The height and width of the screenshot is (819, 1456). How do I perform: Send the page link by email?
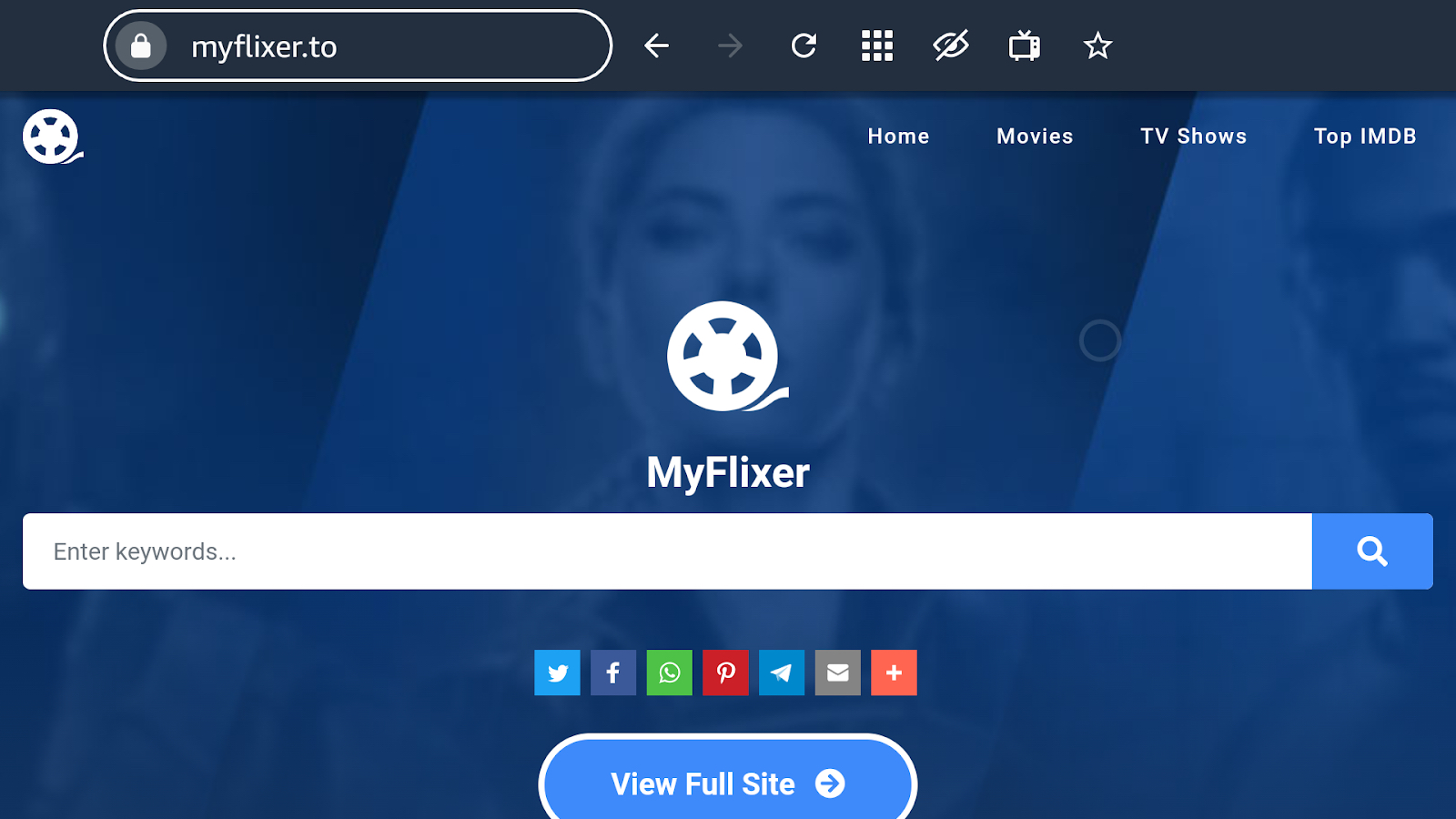[837, 672]
